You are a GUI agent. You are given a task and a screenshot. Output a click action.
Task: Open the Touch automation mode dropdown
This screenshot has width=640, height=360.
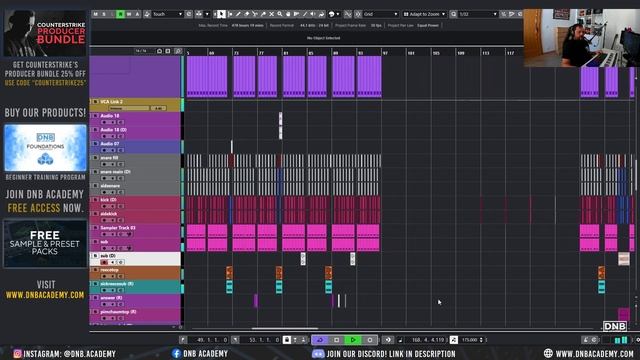[167, 14]
